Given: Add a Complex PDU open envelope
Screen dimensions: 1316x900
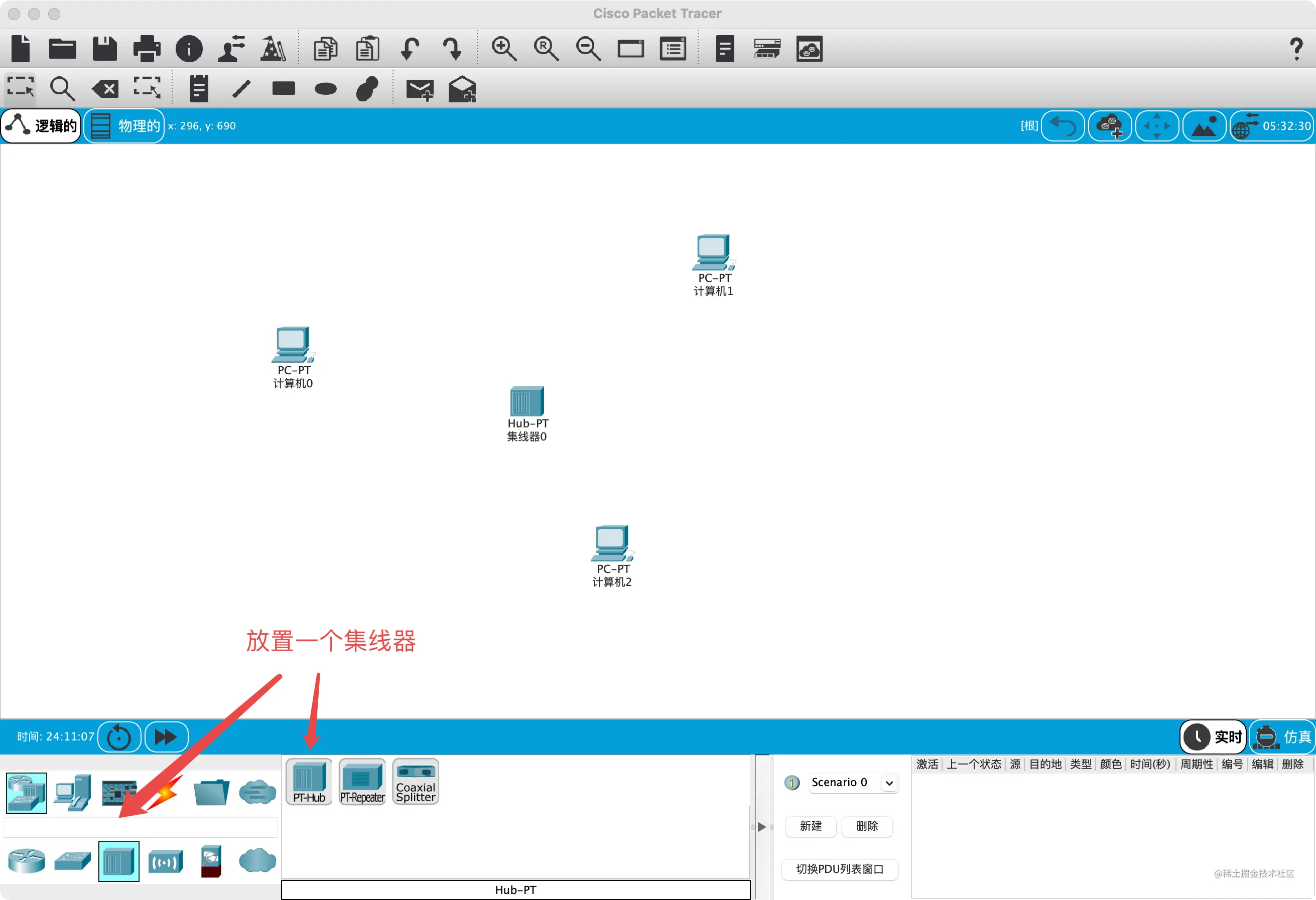Looking at the screenshot, I should [x=462, y=89].
